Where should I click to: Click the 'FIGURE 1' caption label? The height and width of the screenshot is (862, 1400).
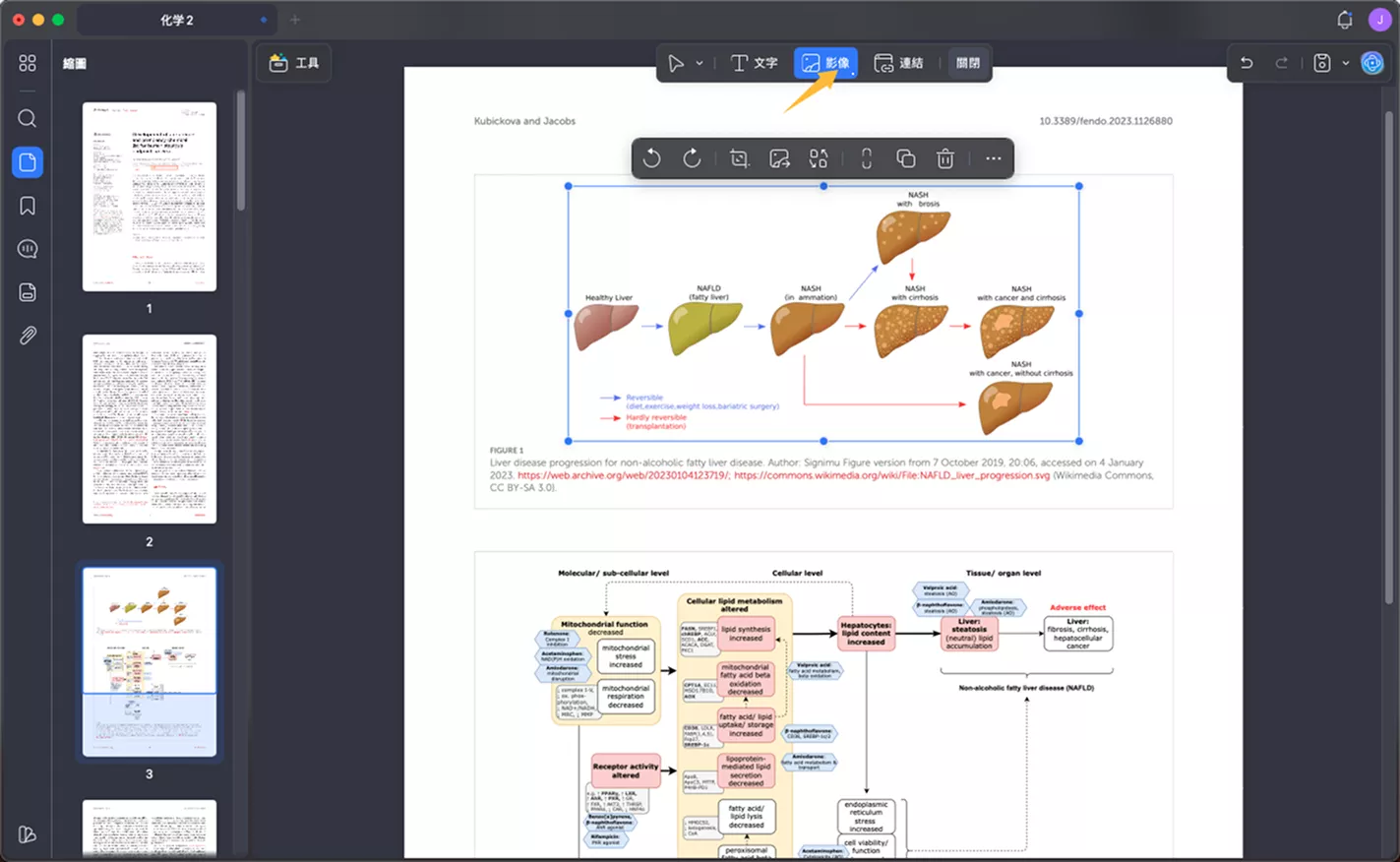tap(507, 451)
